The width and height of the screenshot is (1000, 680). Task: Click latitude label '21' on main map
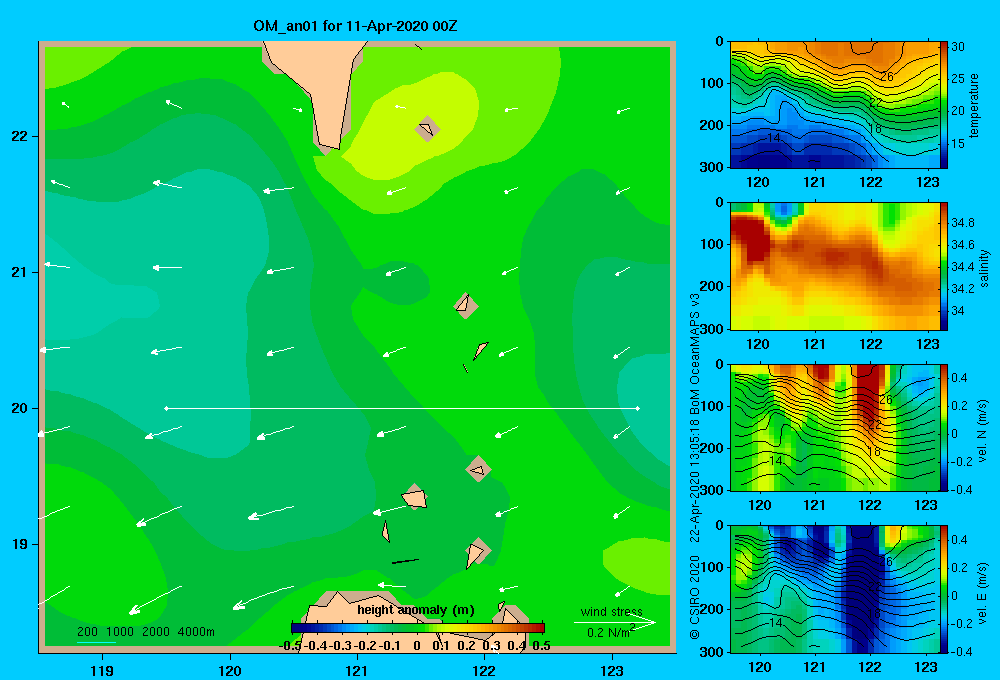tap(20, 272)
